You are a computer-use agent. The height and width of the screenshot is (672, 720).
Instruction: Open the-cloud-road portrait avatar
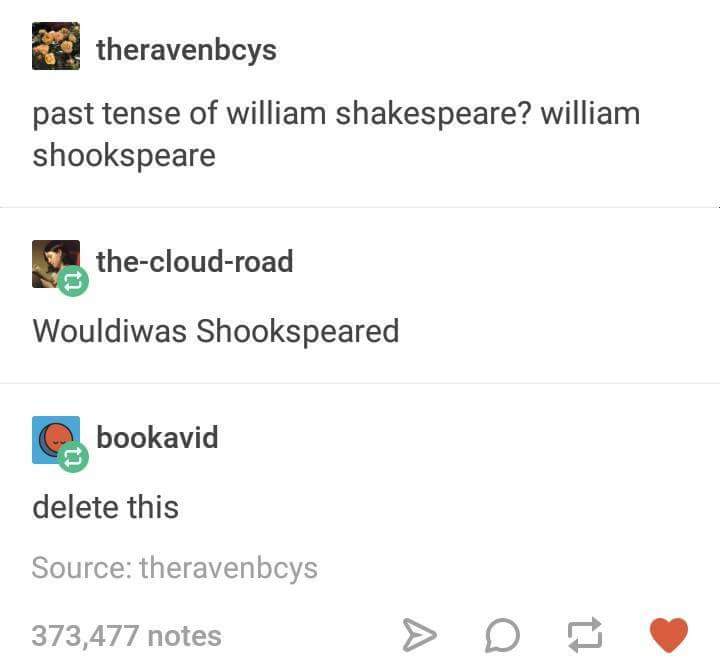click(x=56, y=264)
